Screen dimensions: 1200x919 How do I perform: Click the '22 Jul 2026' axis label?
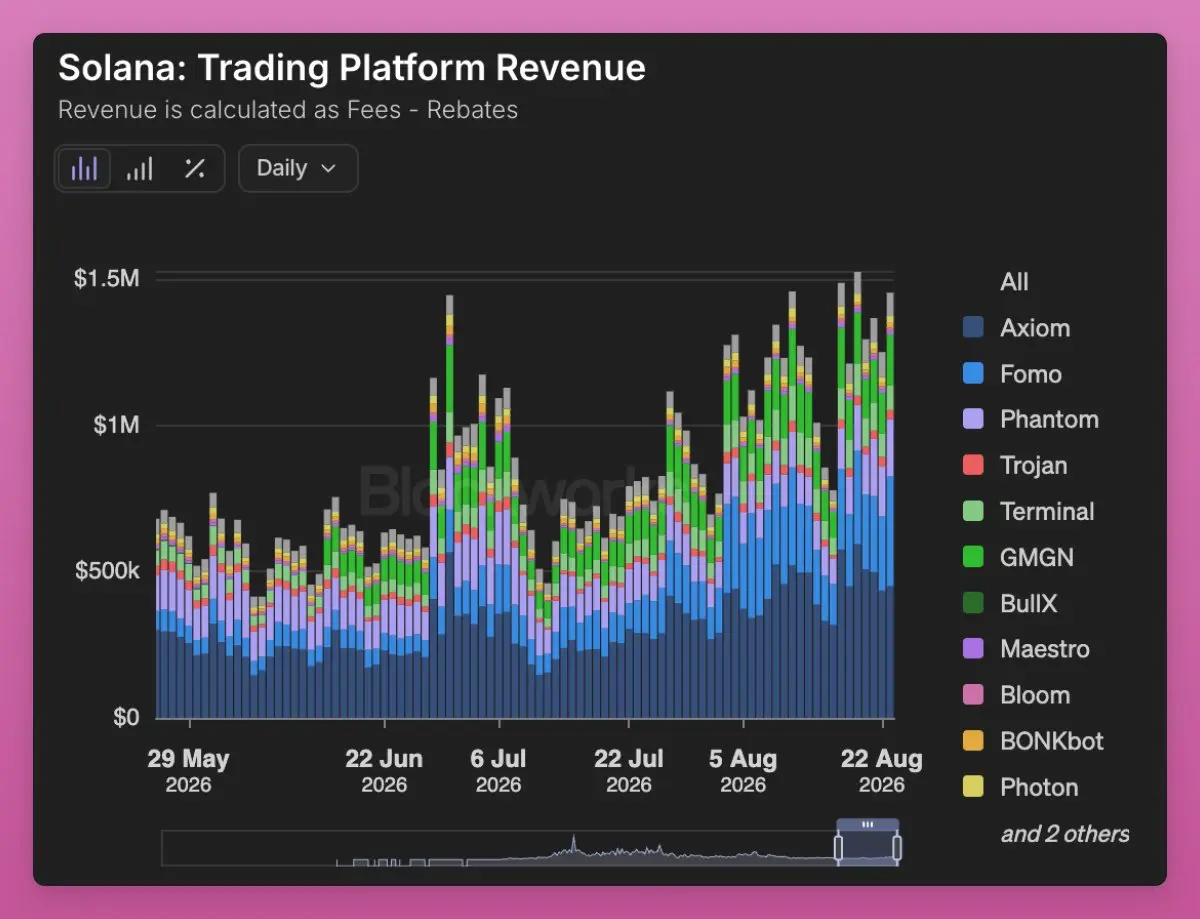pos(629,770)
